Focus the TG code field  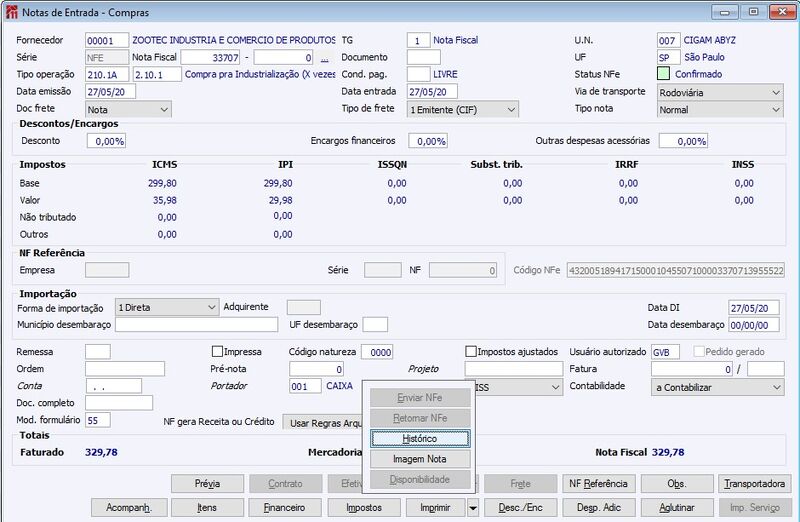click(x=418, y=40)
